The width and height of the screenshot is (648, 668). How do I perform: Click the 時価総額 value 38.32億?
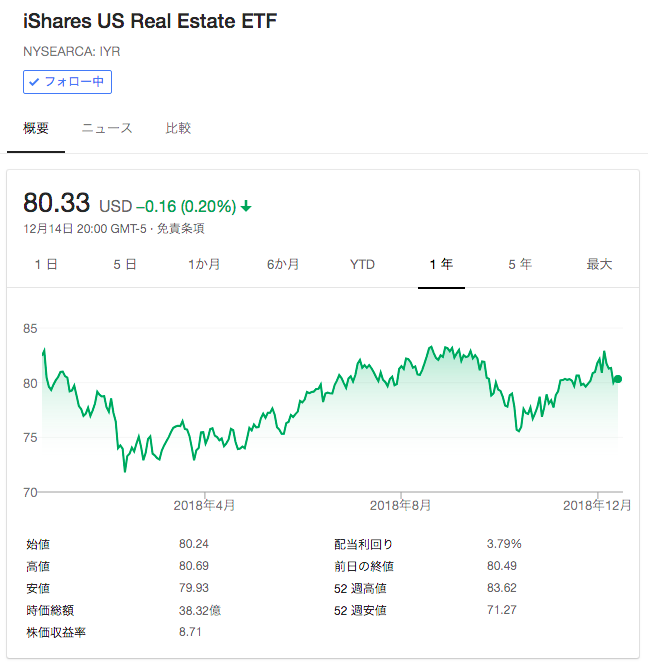(x=200, y=610)
